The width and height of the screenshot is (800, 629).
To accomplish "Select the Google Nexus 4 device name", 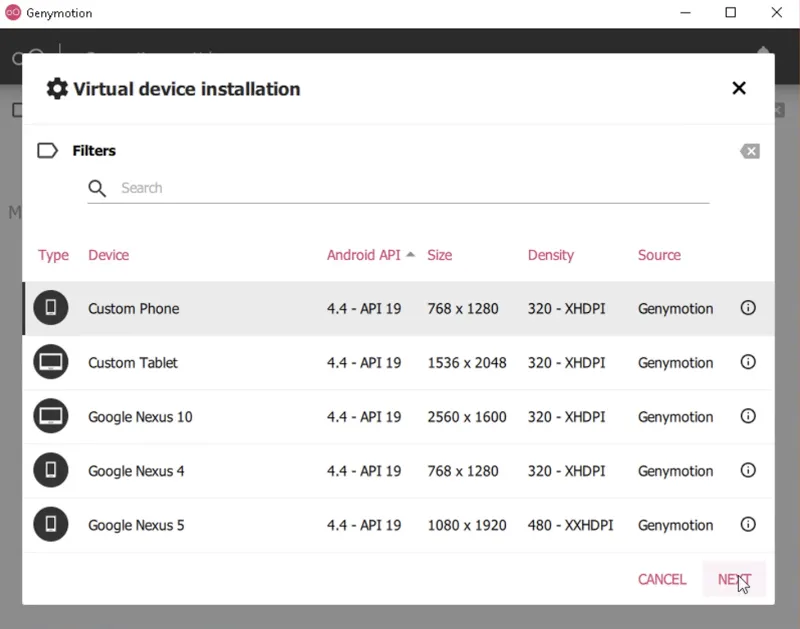I will point(136,471).
